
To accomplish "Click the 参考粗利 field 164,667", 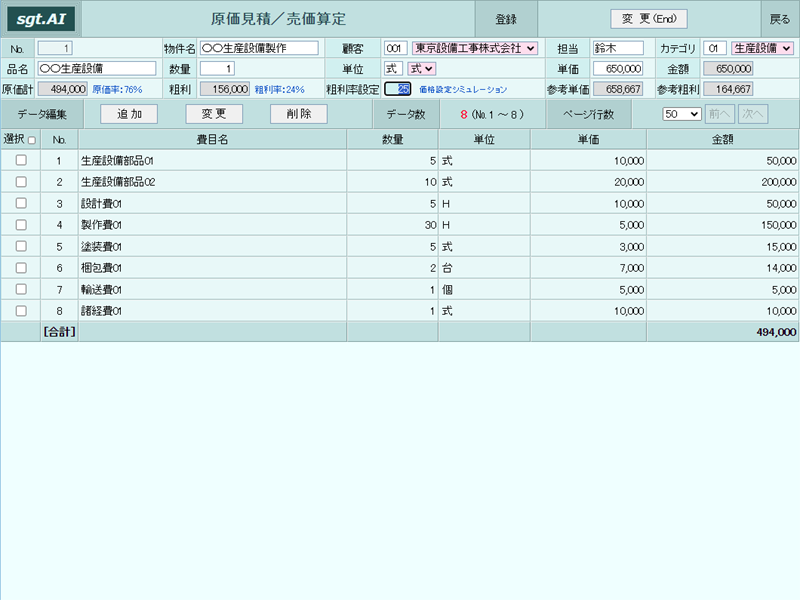I will click(728, 89).
